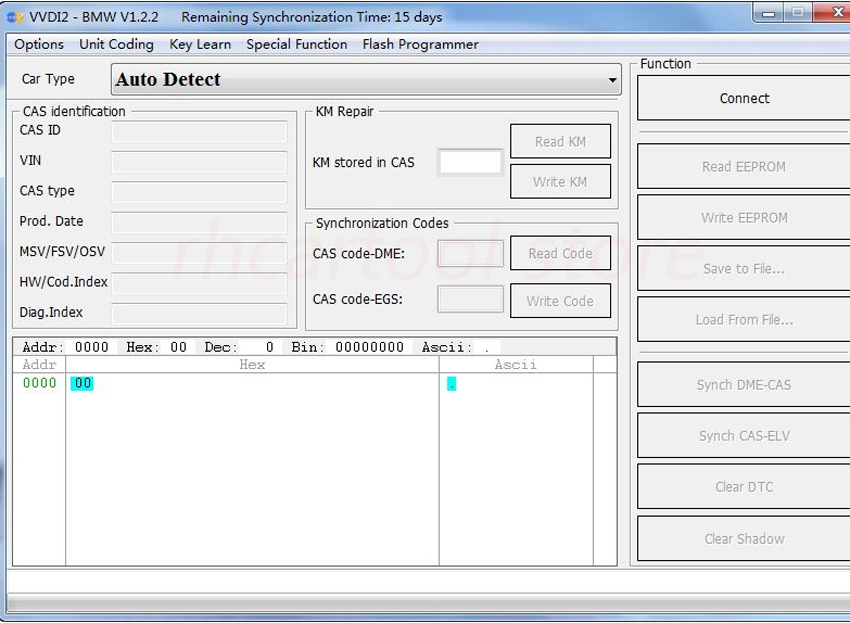This screenshot has width=850, height=623.
Task: Click the VIN field
Action: (x=199, y=162)
